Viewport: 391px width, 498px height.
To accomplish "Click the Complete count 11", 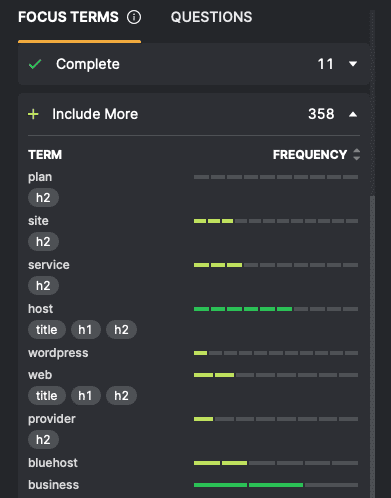I will [325, 64].
